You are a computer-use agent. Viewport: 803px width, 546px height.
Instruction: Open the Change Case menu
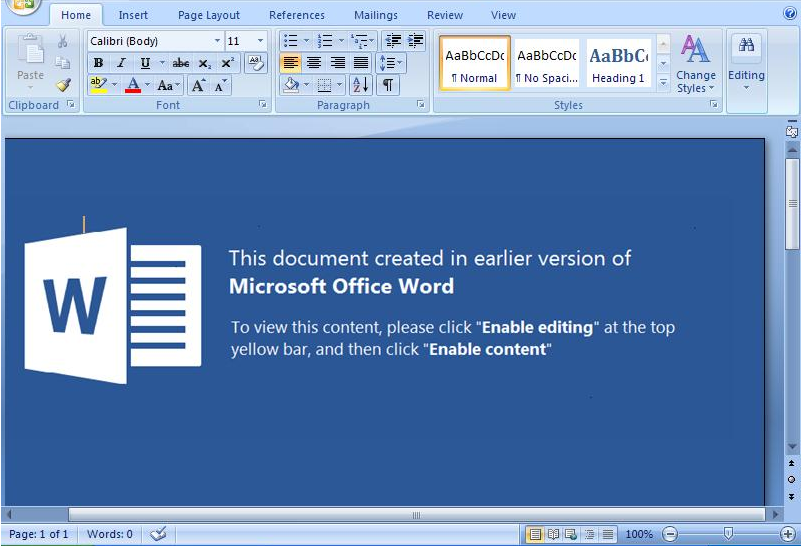168,85
